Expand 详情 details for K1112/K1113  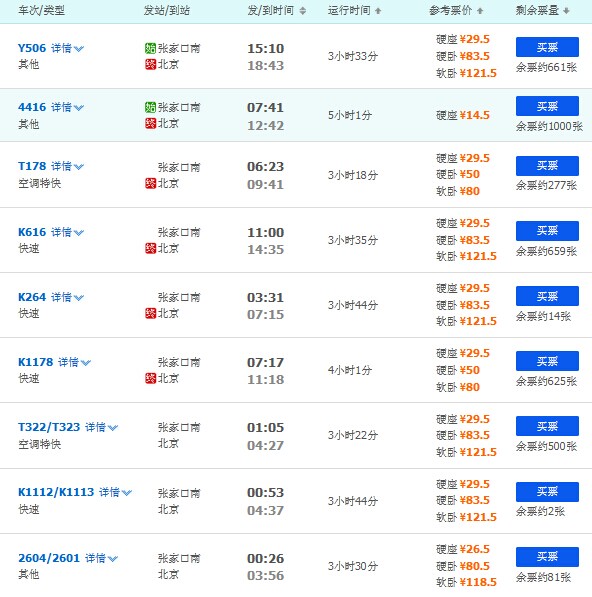click(116, 492)
